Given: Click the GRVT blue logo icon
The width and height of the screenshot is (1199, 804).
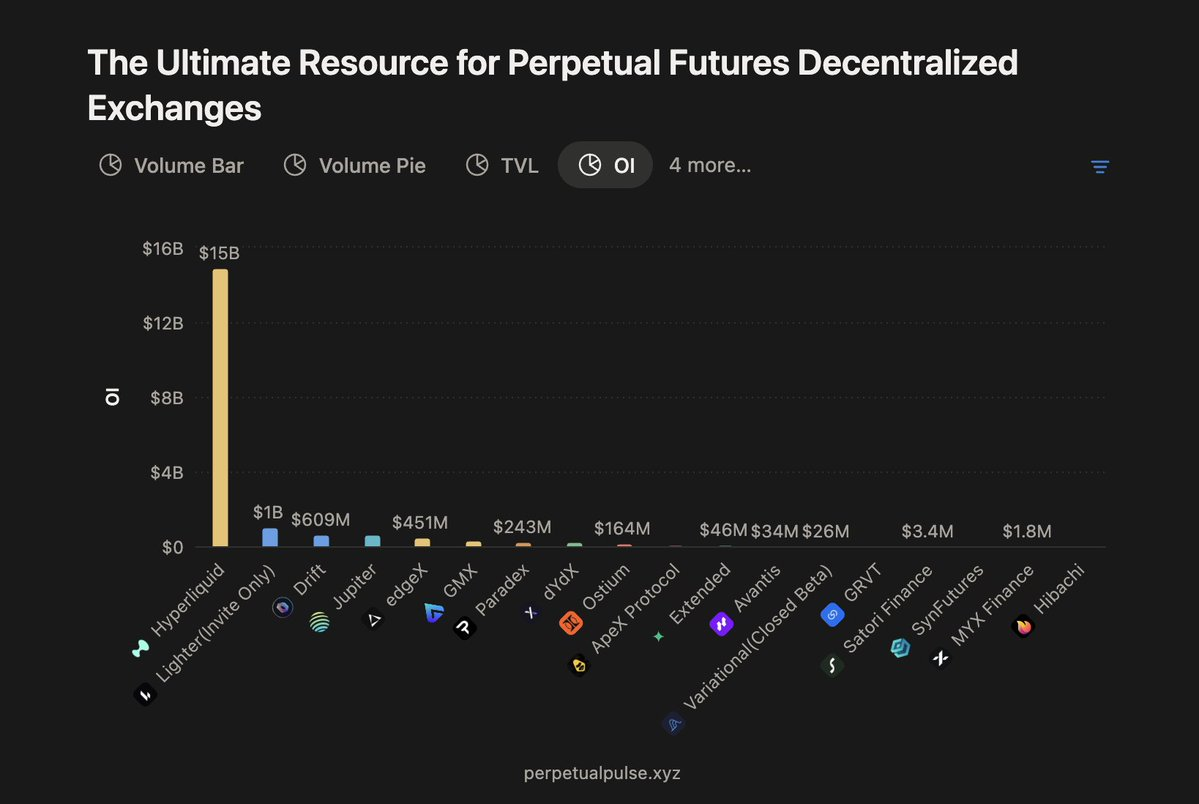Looking at the screenshot, I should 832,615.
